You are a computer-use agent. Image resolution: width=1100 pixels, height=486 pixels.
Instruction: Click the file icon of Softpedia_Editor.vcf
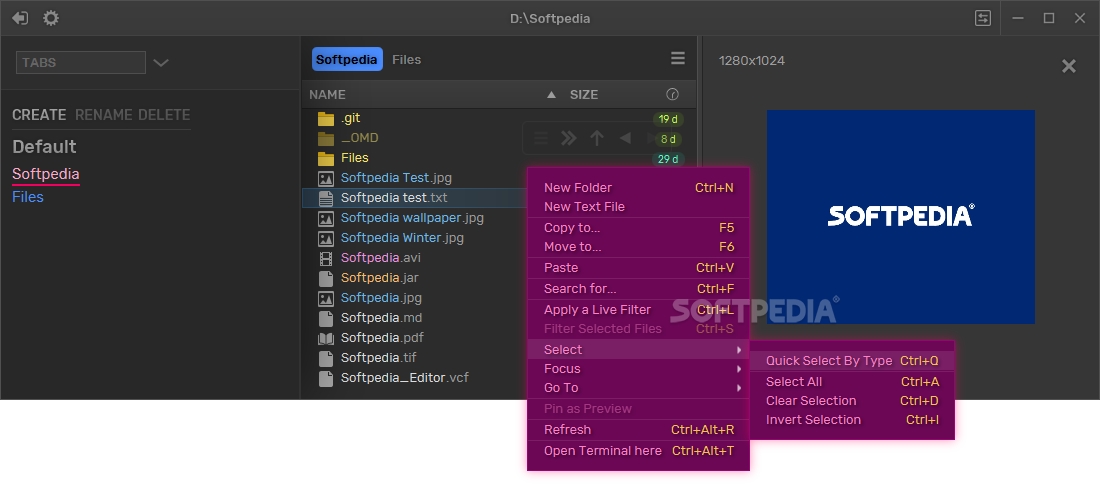coord(326,378)
